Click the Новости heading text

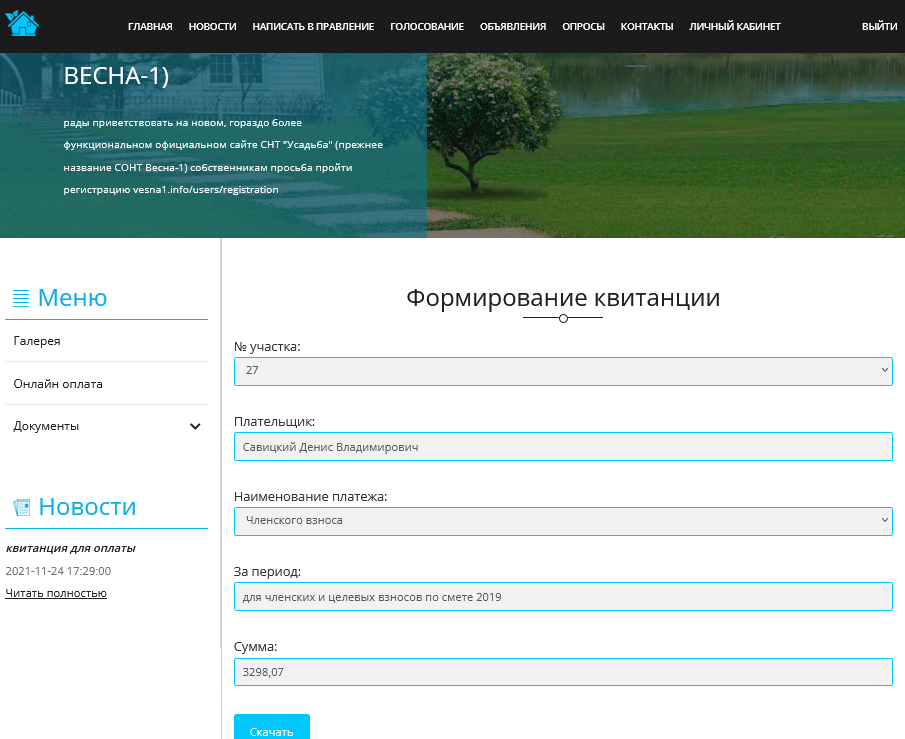(87, 507)
